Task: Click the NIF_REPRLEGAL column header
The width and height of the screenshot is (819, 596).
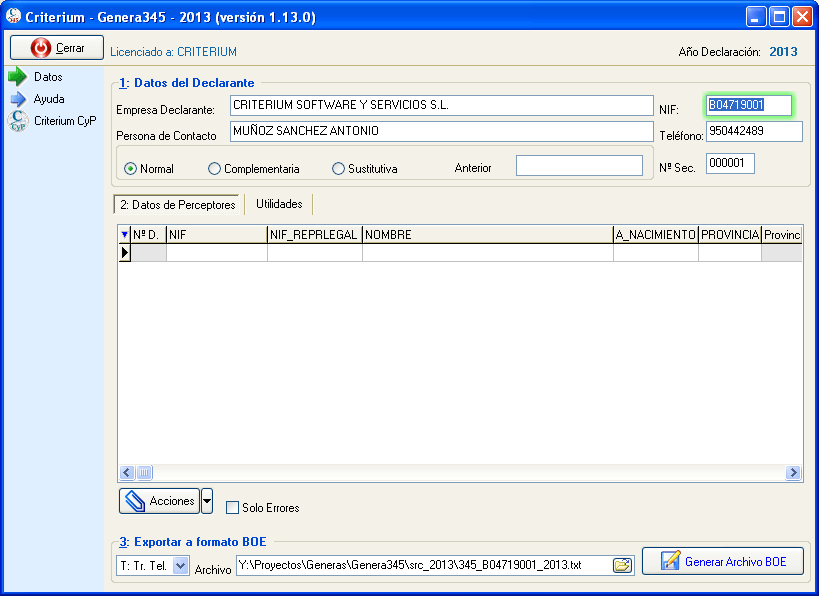Action: click(x=314, y=235)
